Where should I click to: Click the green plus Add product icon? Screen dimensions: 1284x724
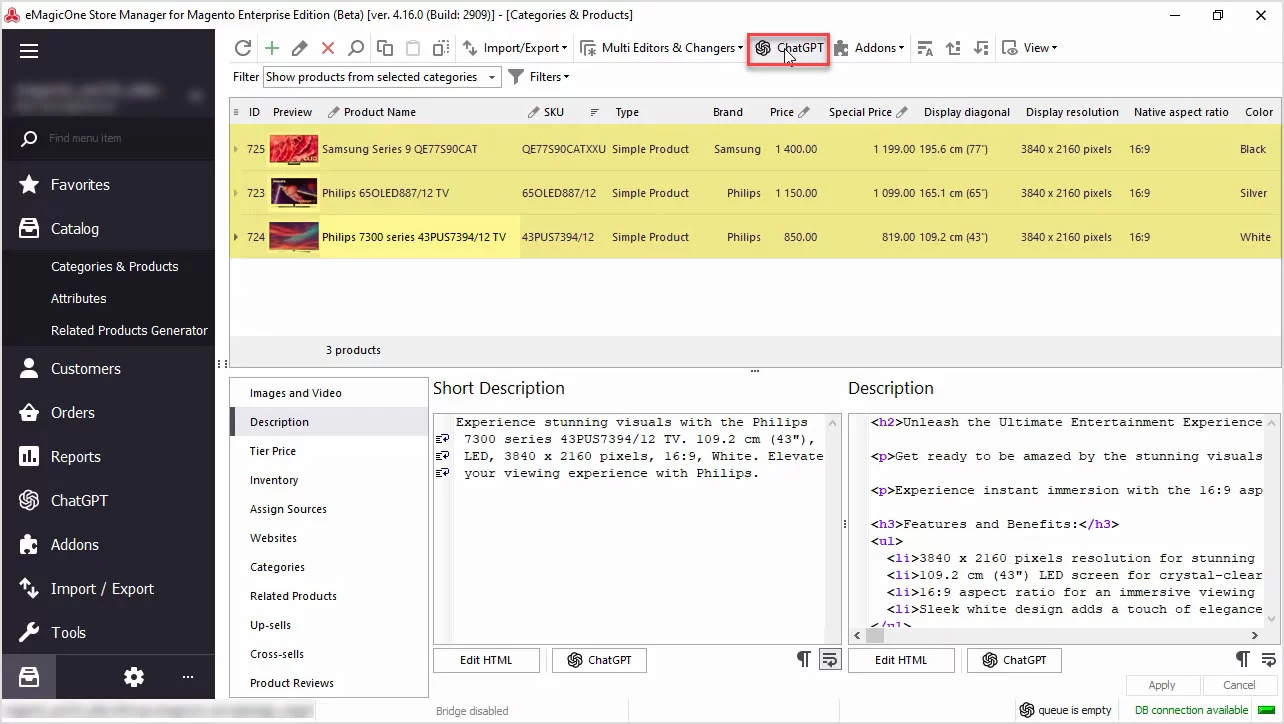point(272,48)
